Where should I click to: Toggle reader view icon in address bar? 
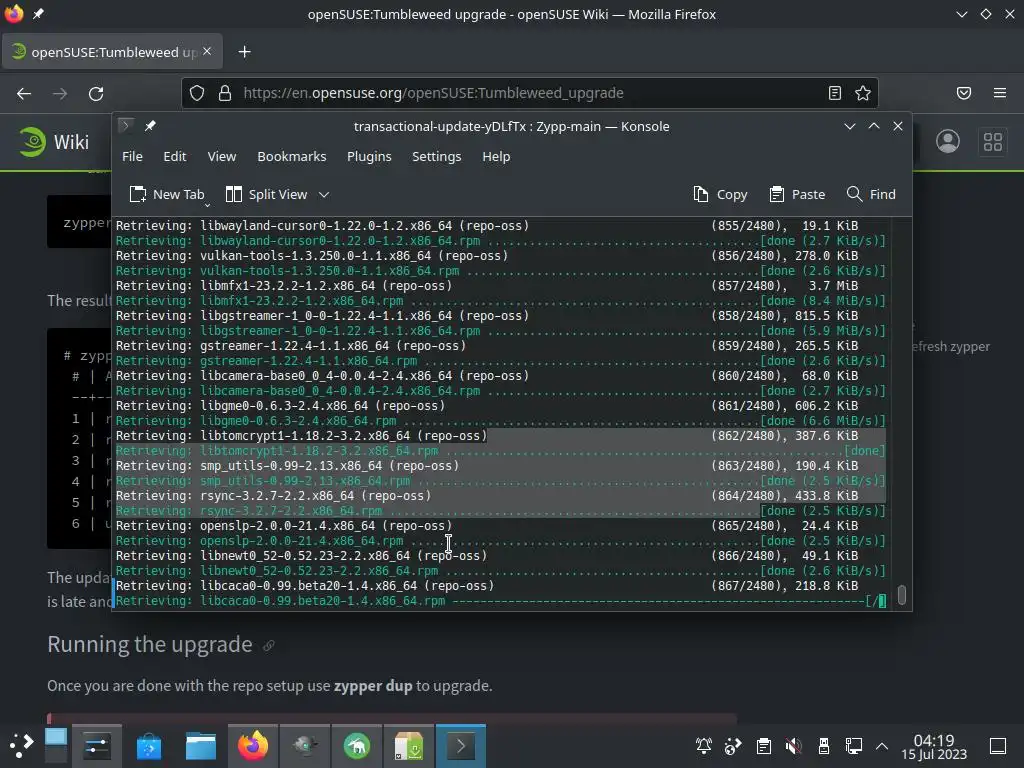pos(835,93)
